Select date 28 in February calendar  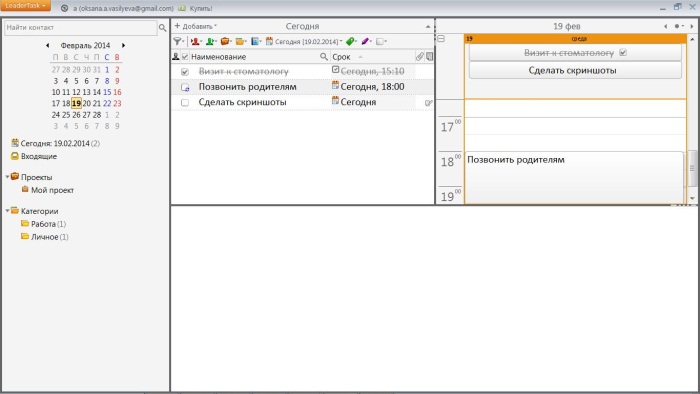[x=97, y=115]
